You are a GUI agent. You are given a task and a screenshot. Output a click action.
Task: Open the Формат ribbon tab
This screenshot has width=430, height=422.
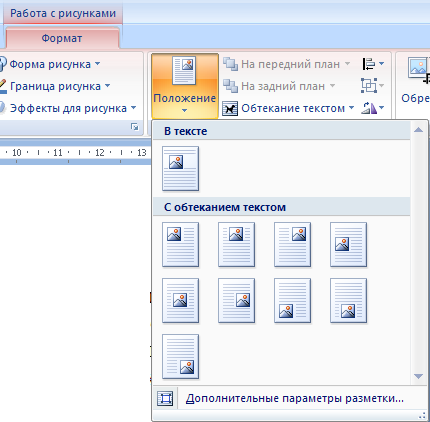tap(62, 38)
